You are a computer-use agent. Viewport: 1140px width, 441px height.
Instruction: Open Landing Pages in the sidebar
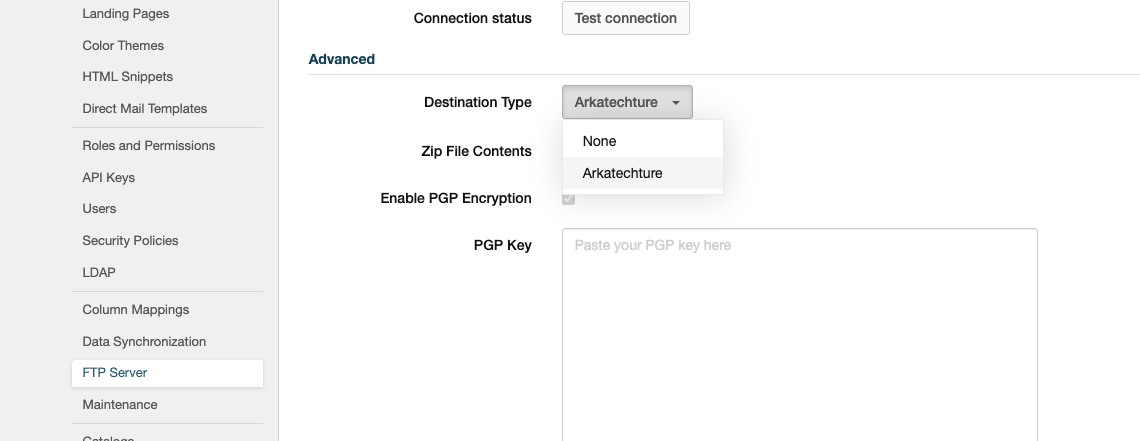[x=126, y=14]
